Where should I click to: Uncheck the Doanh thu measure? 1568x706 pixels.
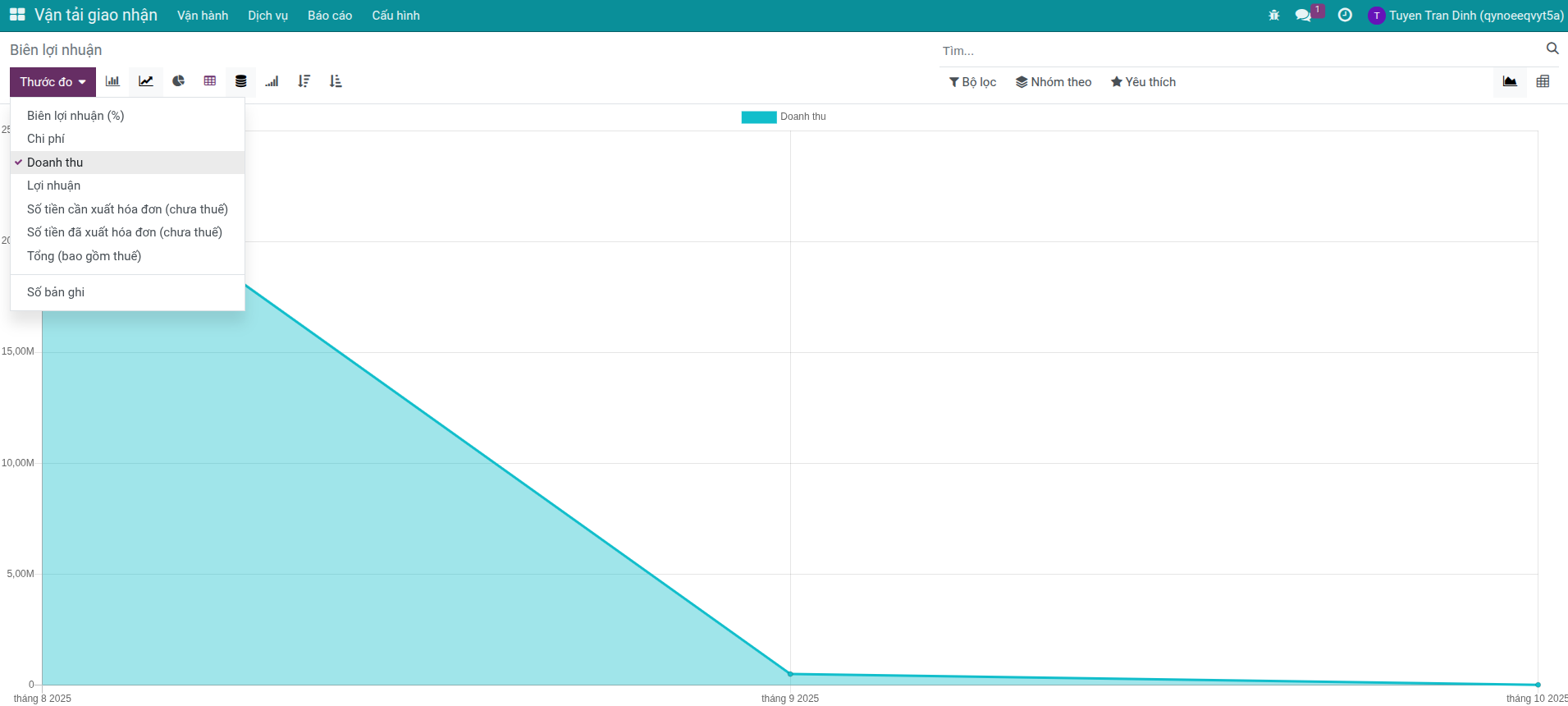[55, 163]
